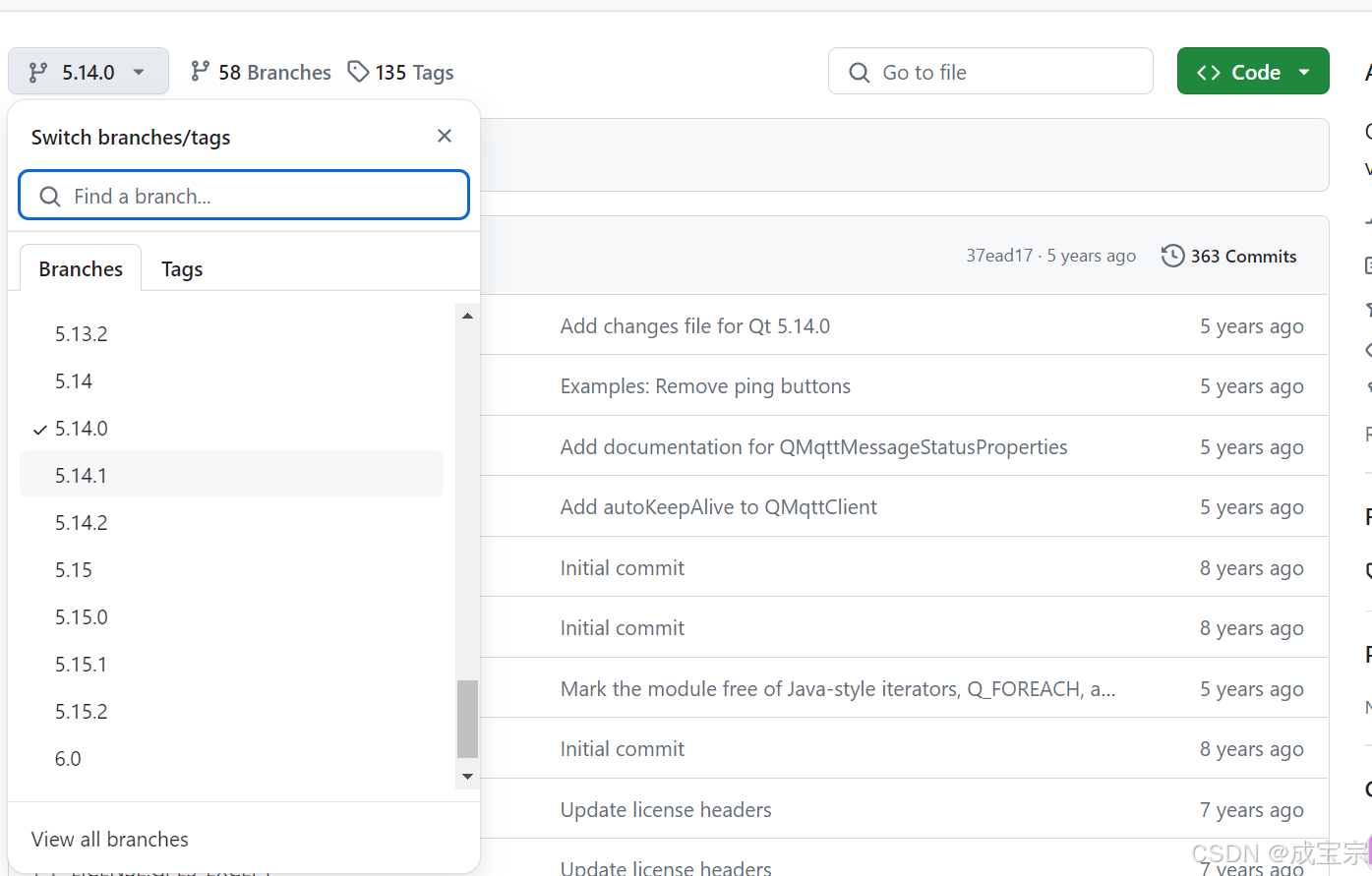Screen dimensions: 1372x876
Task: Open the View all branches link
Action: pos(110,839)
